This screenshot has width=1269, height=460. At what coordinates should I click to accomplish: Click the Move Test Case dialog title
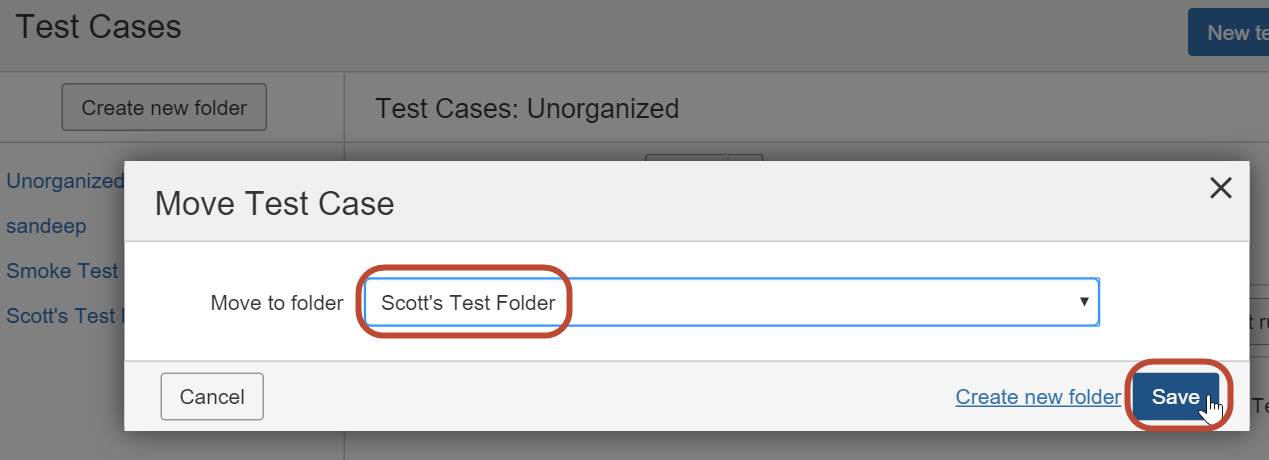click(x=275, y=204)
